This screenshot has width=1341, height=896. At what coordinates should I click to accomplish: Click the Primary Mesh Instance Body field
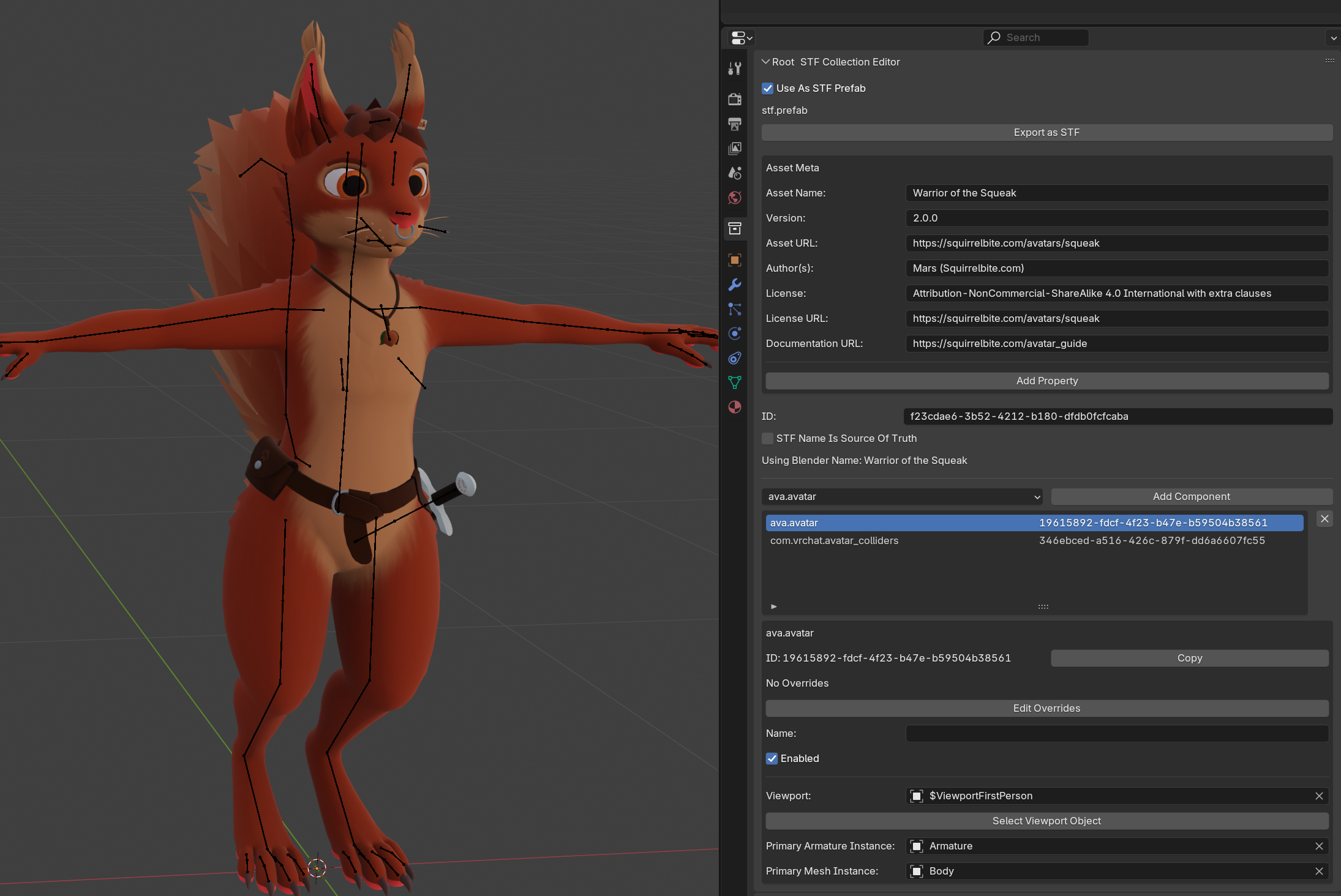(x=1117, y=871)
